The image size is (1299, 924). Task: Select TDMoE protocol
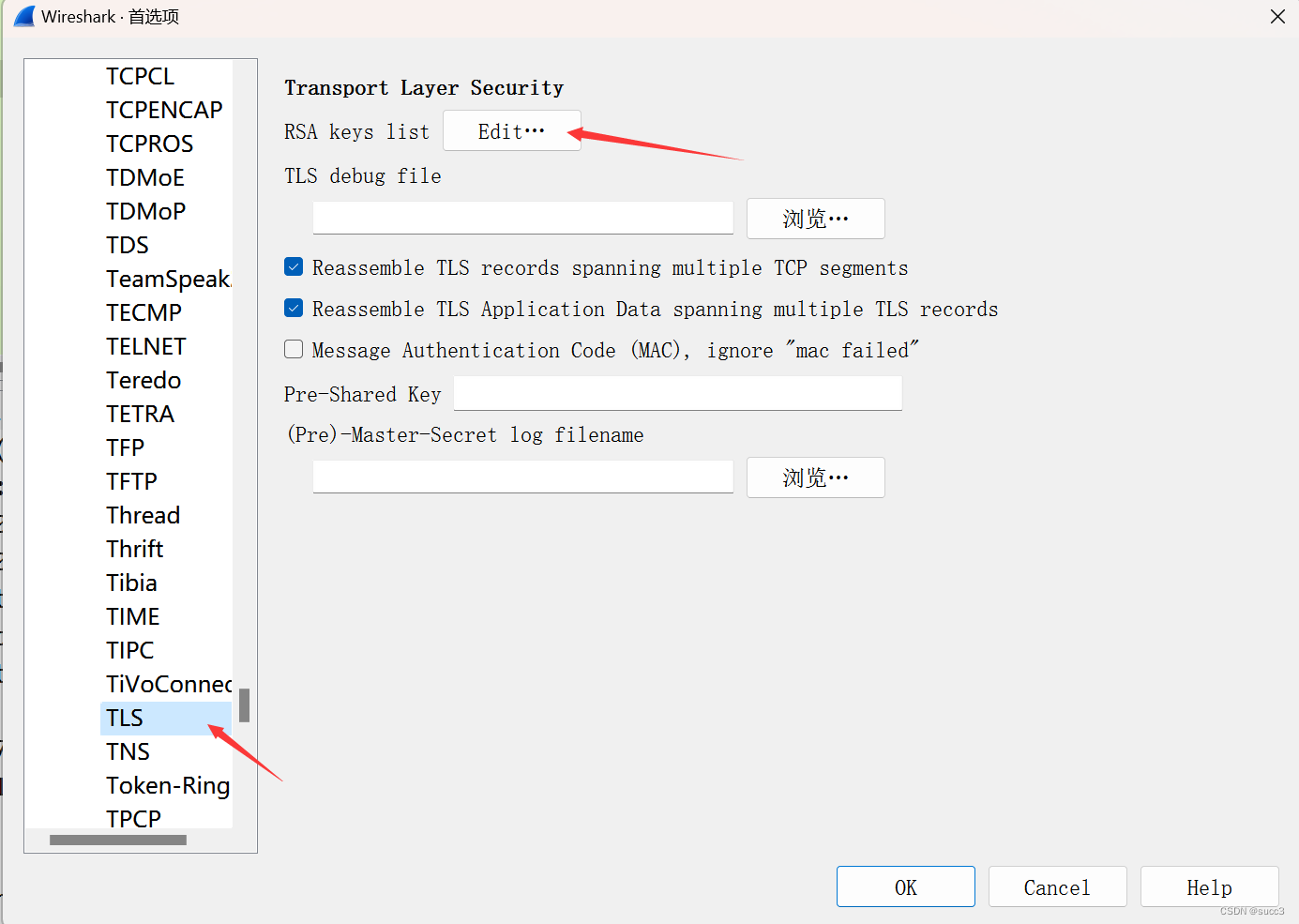tap(145, 177)
